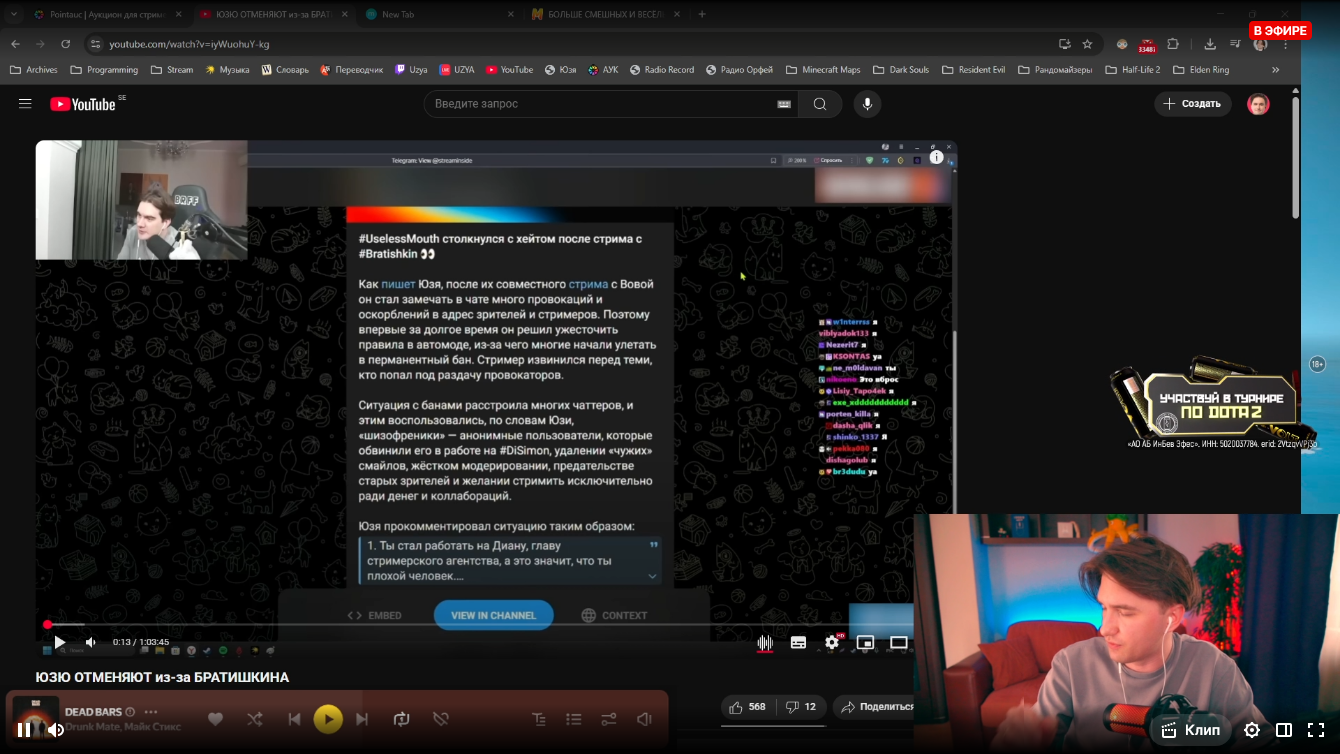Click the browser address bar URL
1340x754 pixels.
click(189, 44)
